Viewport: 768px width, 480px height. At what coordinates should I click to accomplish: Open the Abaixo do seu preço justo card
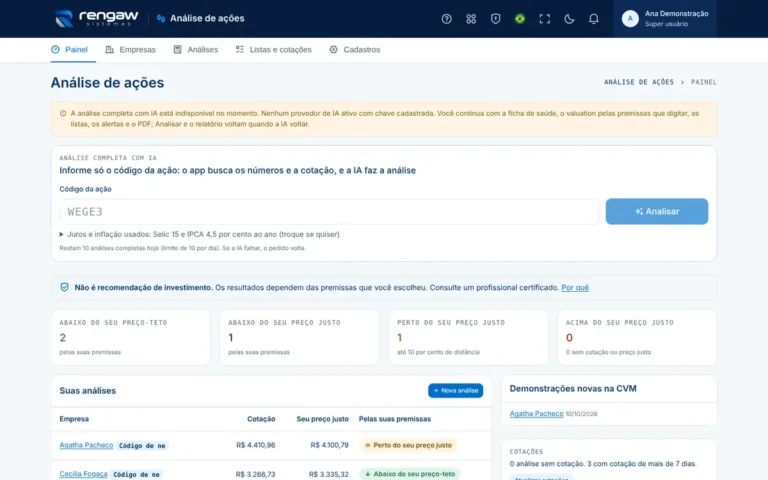point(299,337)
